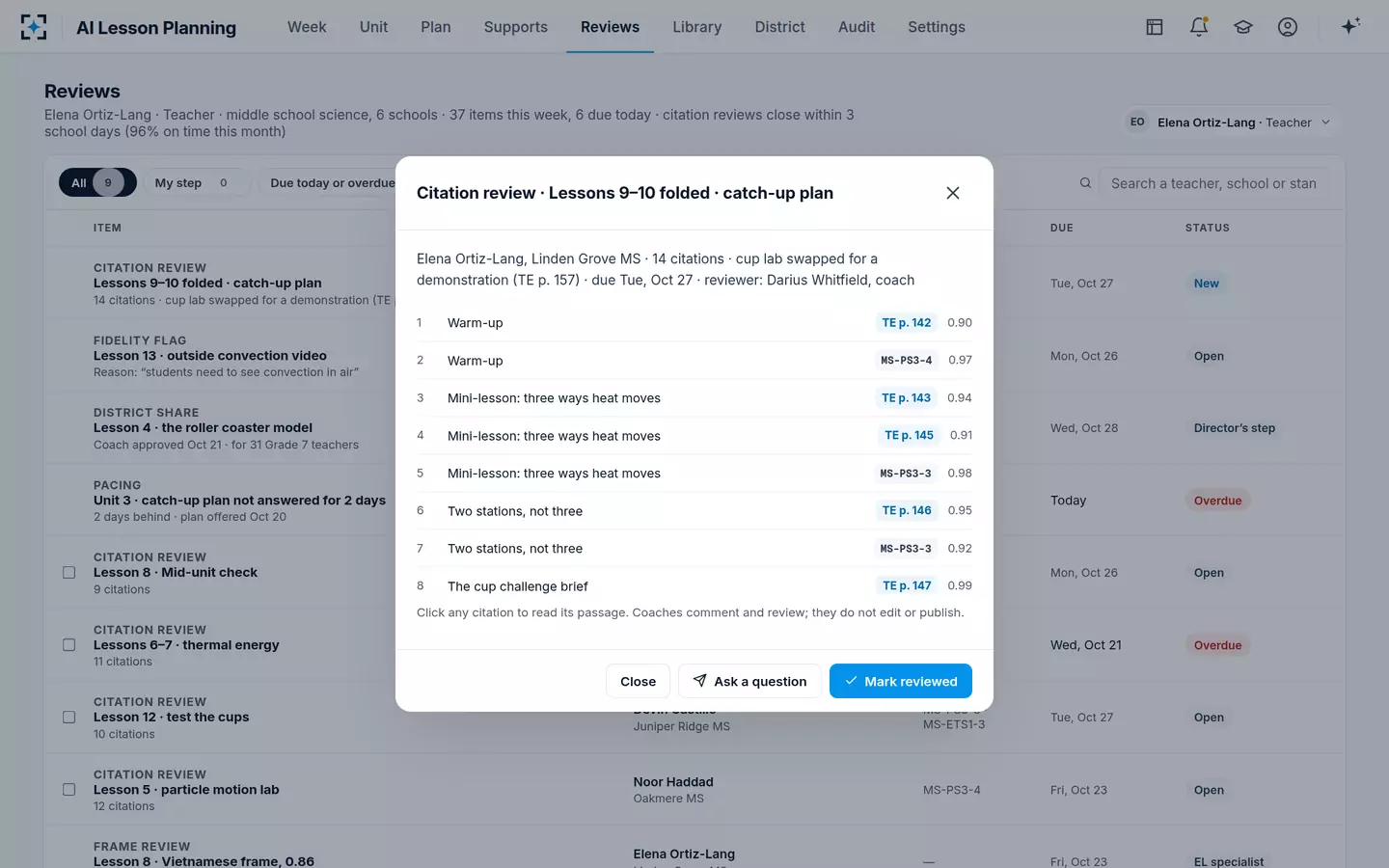Click the graduation cap icon
The image size is (1389, 868).
tap(1243, 27)
